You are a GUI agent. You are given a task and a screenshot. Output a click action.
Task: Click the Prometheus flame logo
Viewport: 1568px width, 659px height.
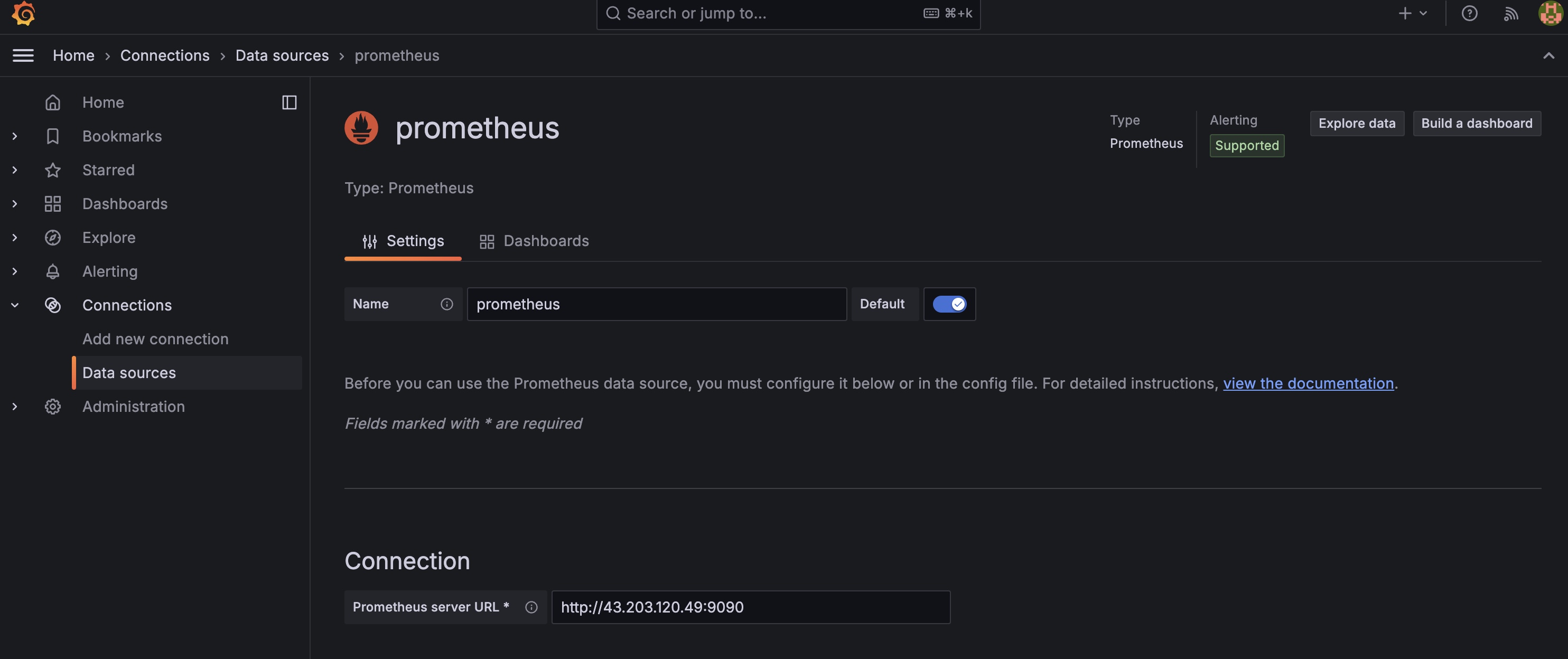pyautogui.click(x=361, y=128)
